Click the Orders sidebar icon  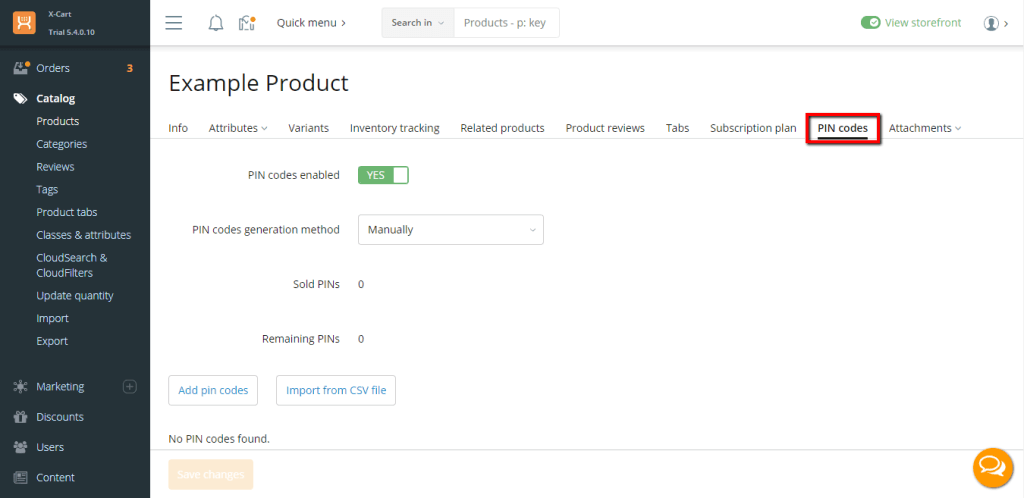tap(22, 68)
